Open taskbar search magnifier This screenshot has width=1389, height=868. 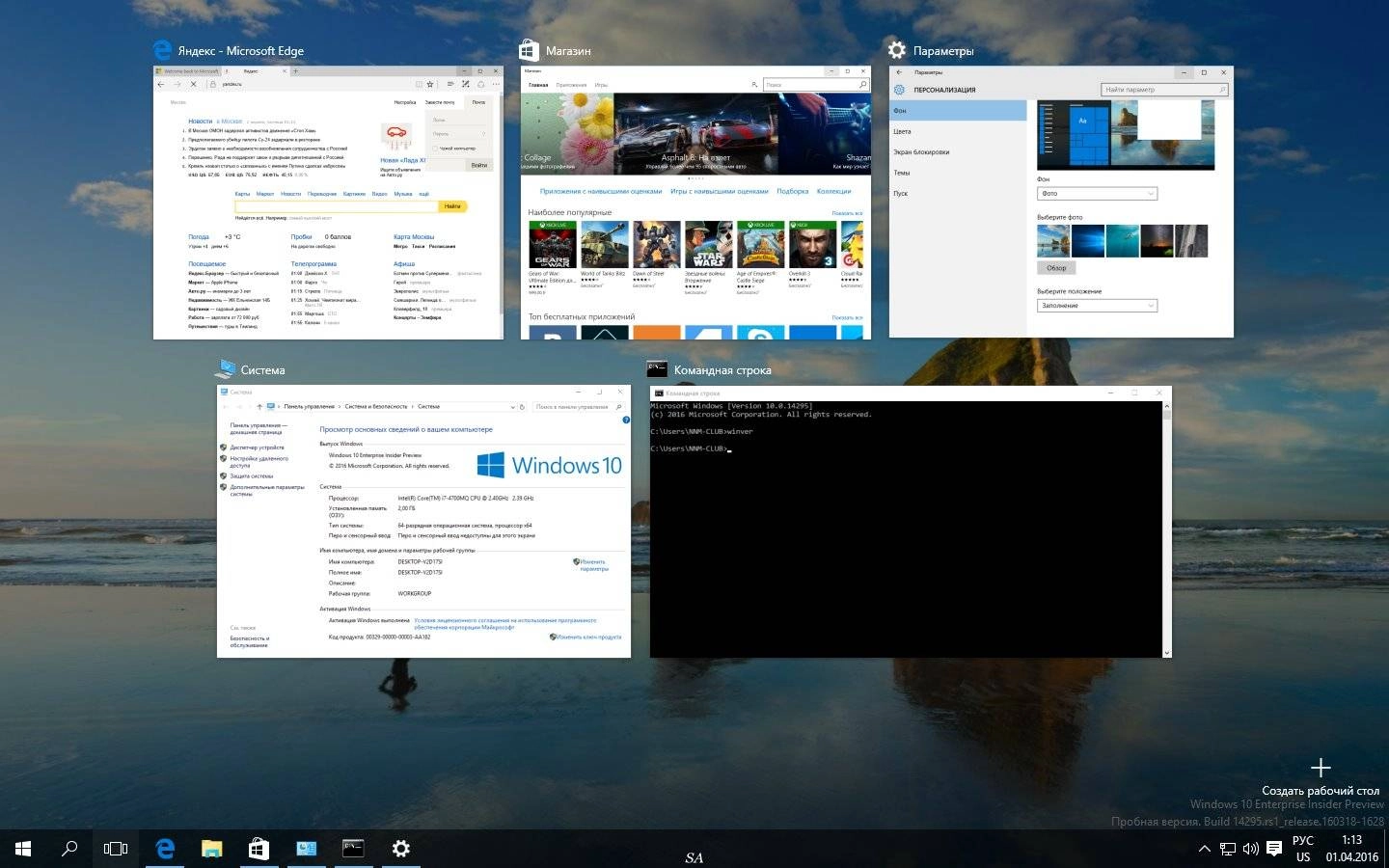click(69, 849)
